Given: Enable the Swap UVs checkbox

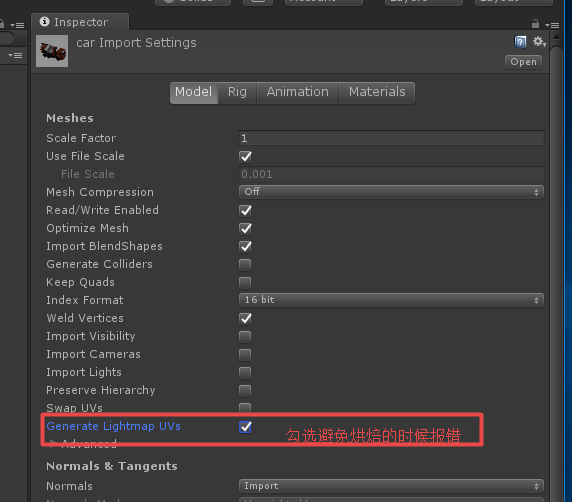Looking at the screenshot, I should 245,408.
